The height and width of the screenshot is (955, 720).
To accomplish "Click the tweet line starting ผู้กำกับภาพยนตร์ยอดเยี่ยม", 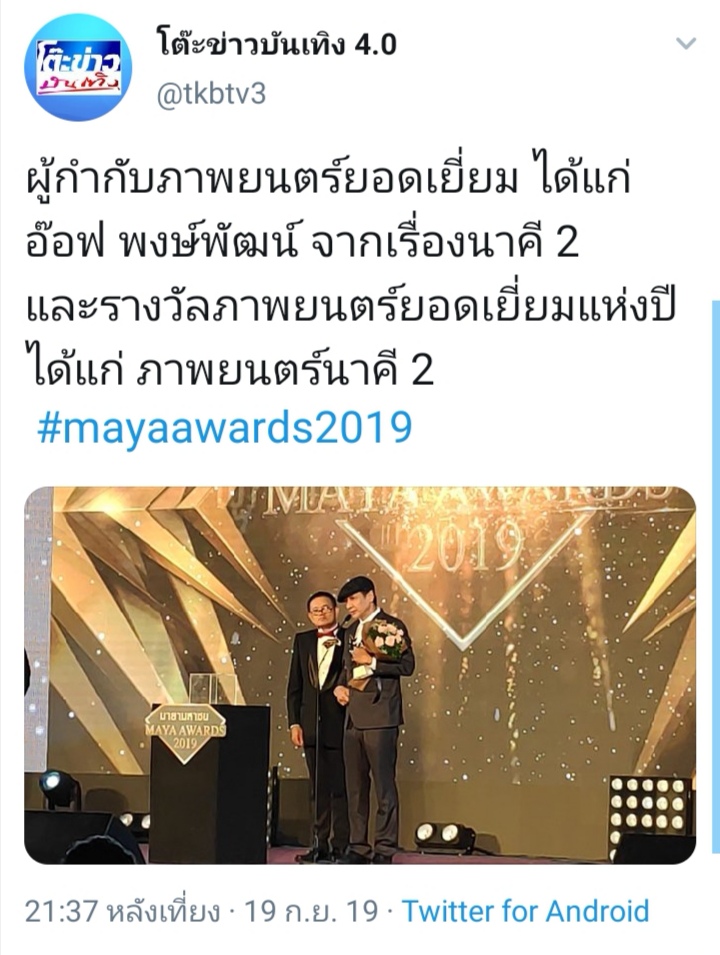I will [x=327, y=178].
